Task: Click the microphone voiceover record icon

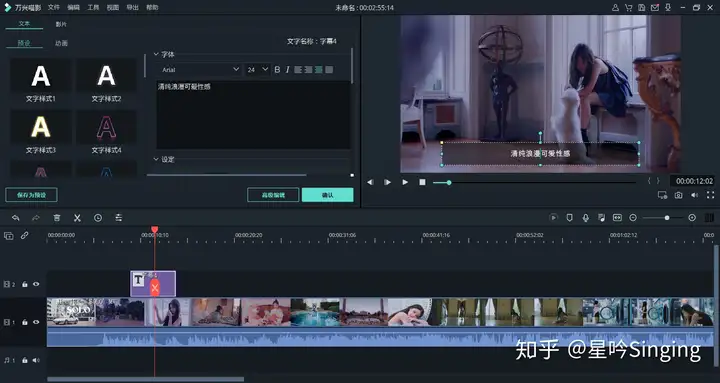Action: (585, 218)
